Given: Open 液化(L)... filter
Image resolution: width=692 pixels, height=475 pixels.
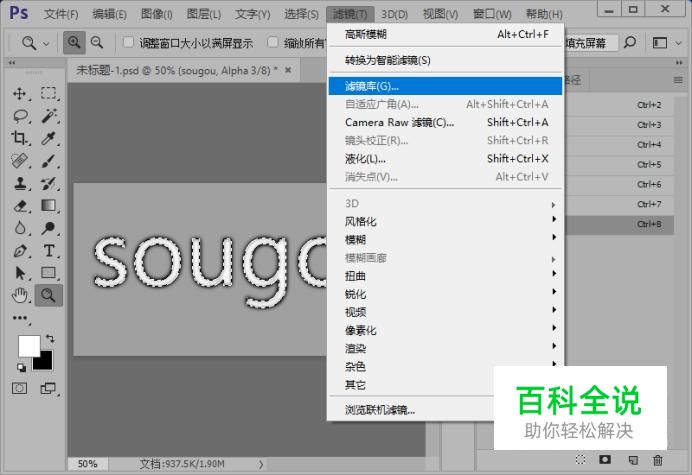Looking at the screenshot, I should [x=446, y=158].
